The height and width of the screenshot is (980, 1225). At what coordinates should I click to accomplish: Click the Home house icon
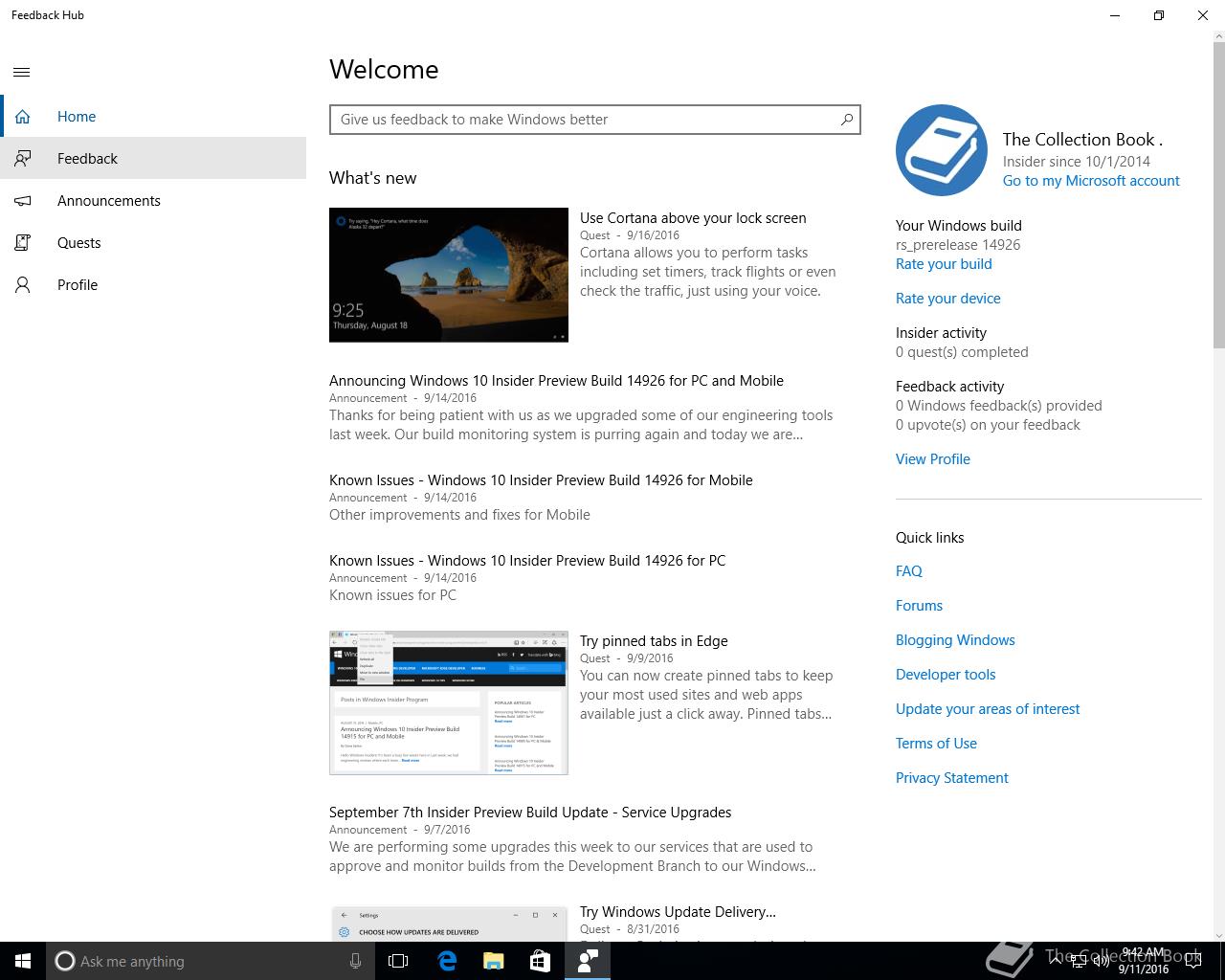point(22,117)
